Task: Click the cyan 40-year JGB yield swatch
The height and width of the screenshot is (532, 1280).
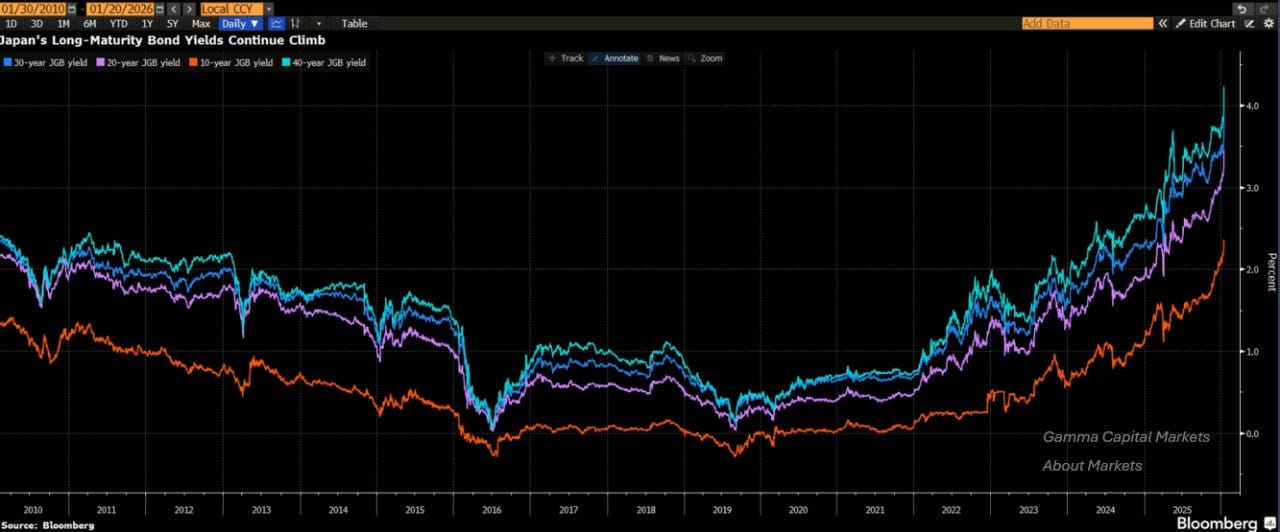Action: pos(286,62)
